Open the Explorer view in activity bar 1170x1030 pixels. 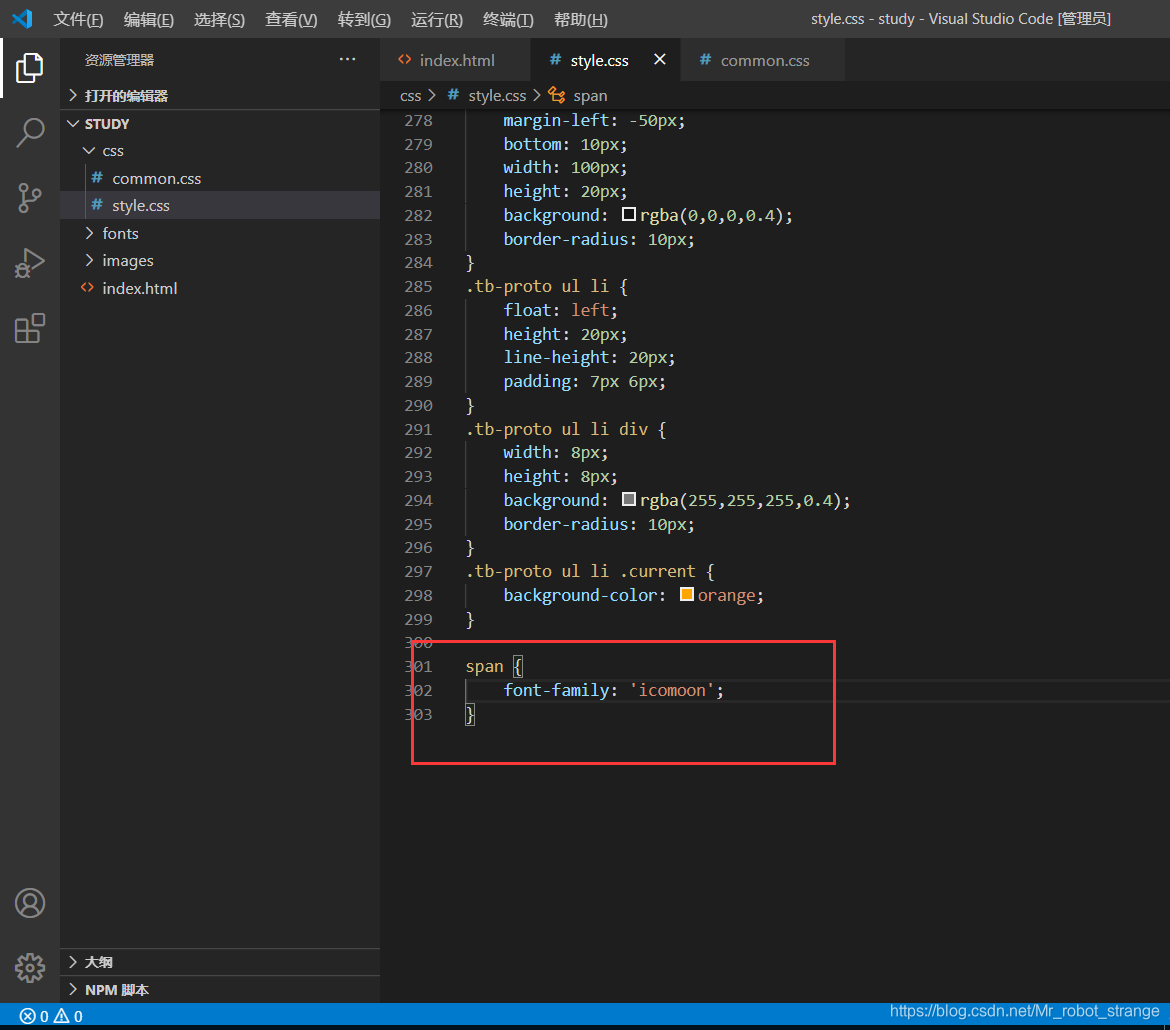(30, 68)
